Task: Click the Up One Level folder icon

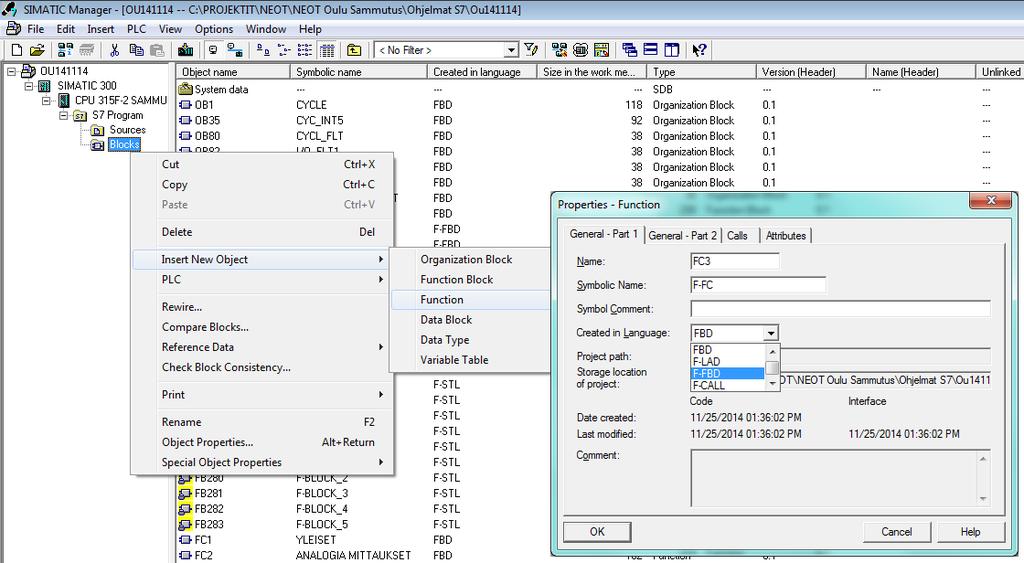Action: tap(354, 50)
